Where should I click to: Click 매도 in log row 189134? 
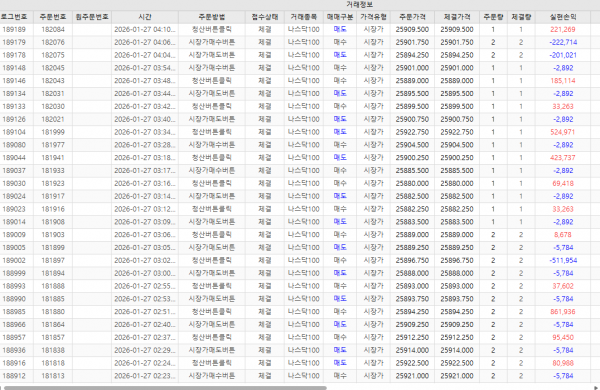[340, 94]
